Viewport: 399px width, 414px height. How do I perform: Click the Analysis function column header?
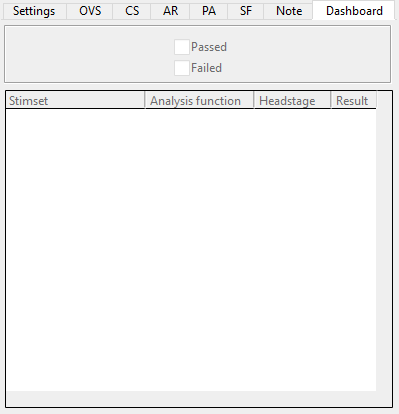(199, 101)
